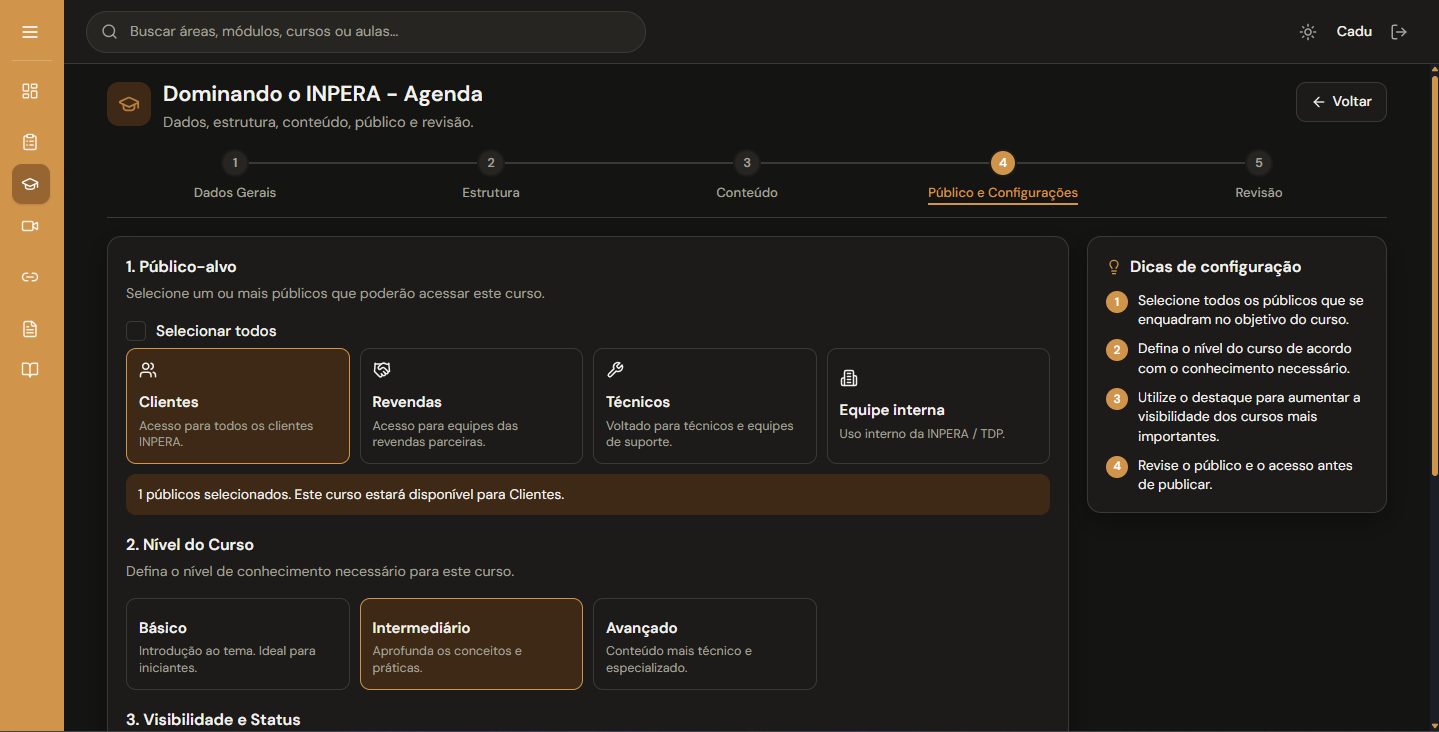This screenshot has height=732, width=1439.
Task: Focus the search field for áreas, módulos, cursos
Action: [x=366, y=32]
